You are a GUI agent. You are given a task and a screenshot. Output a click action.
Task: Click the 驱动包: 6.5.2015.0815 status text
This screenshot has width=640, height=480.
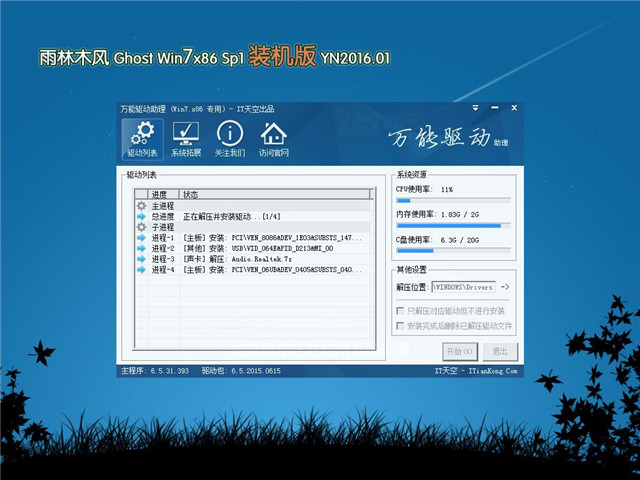pyautogui.click(x=241, y=371)
